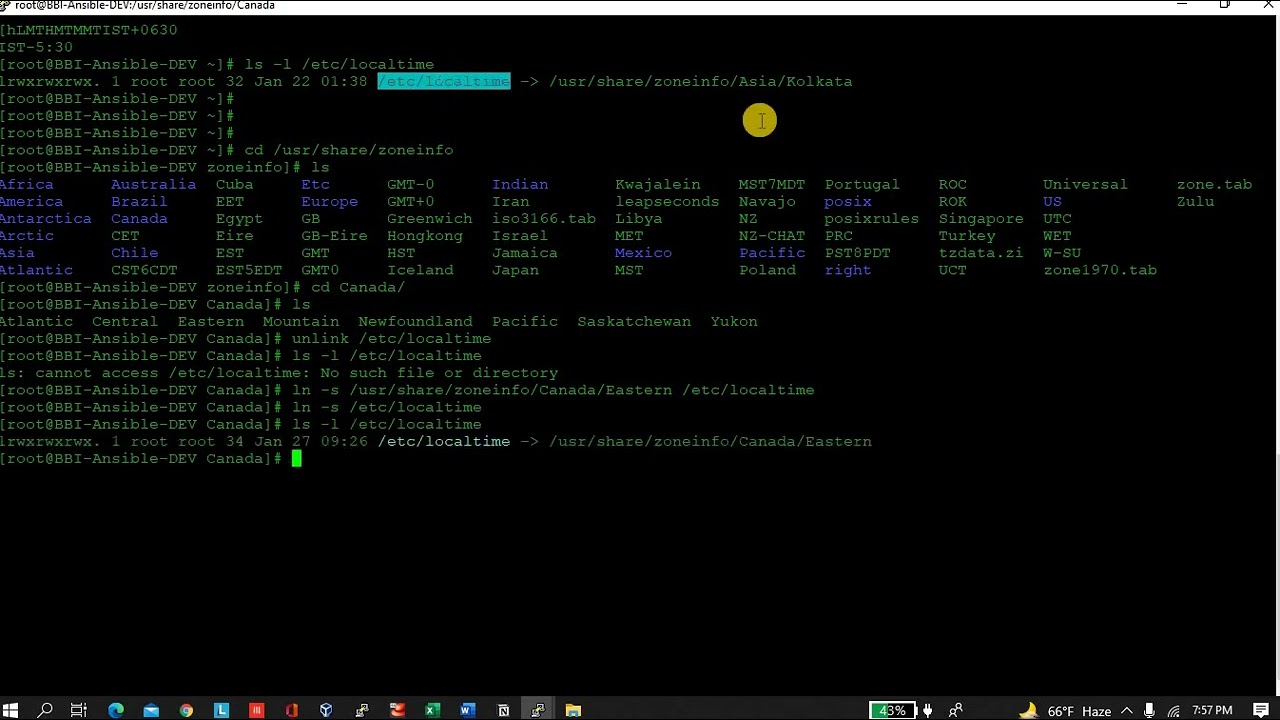
Task: Click 'Kwajalein' in the listing
Action: (x=658, y=184)
